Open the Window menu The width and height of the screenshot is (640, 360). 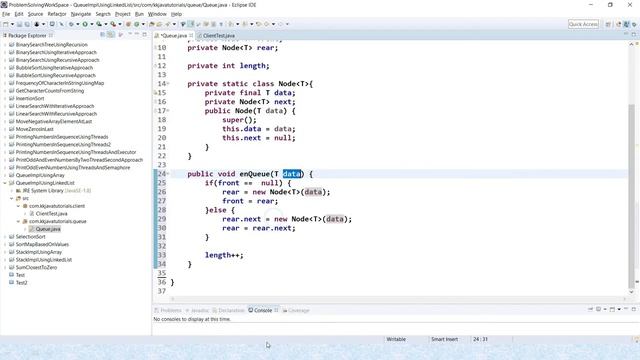coord(157,14)
